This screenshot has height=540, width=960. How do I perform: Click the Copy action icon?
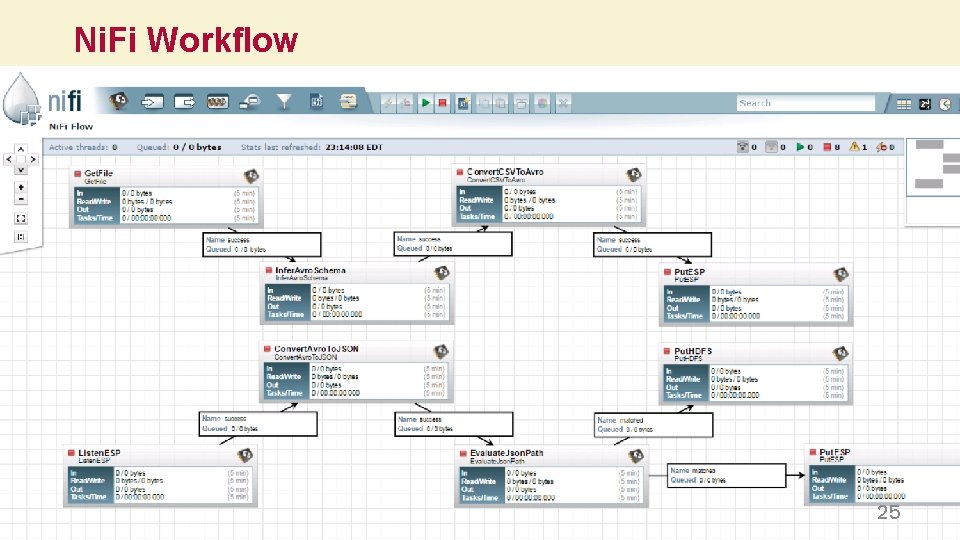484,103
